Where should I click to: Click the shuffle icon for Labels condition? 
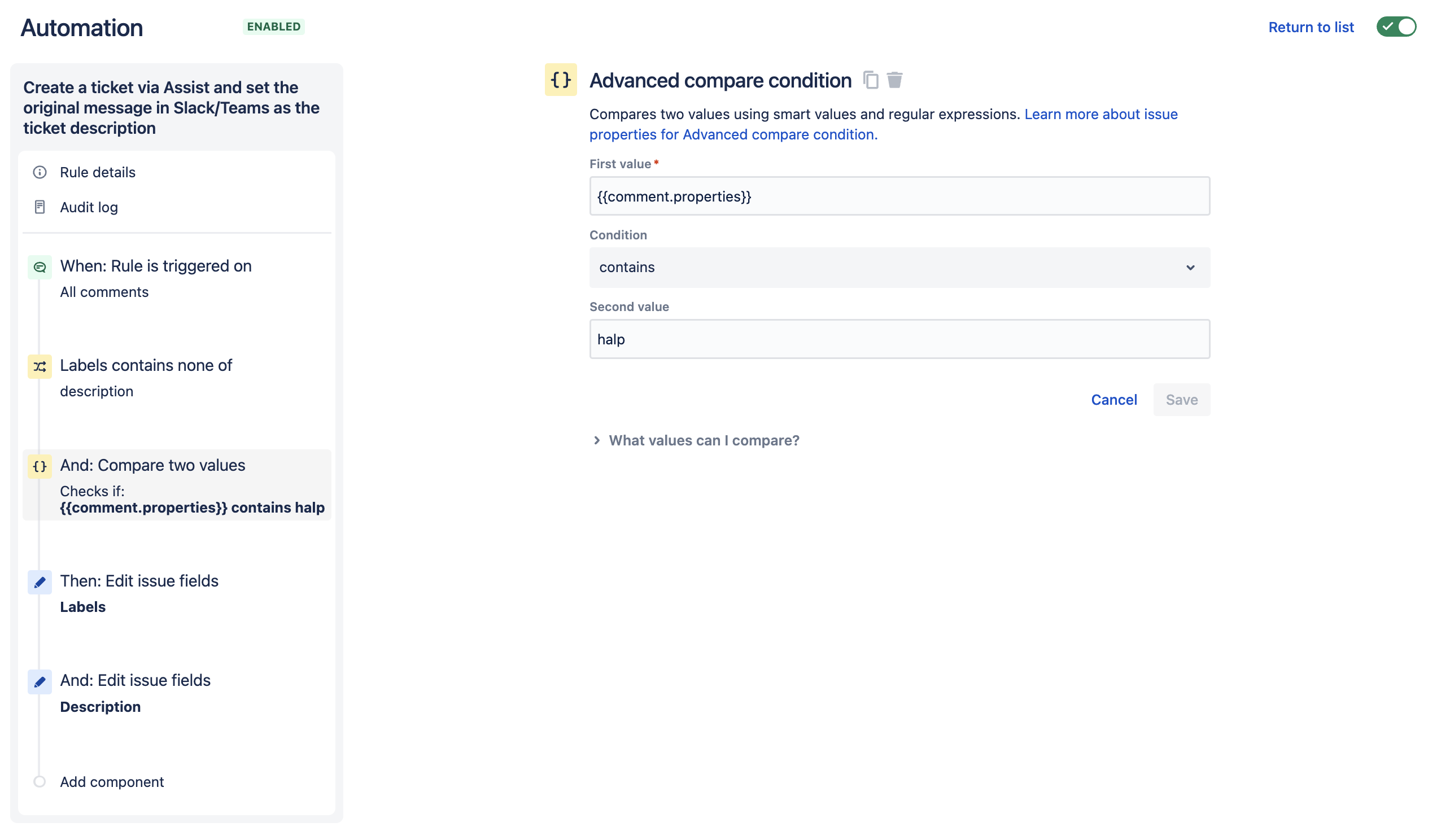[40, 366]
